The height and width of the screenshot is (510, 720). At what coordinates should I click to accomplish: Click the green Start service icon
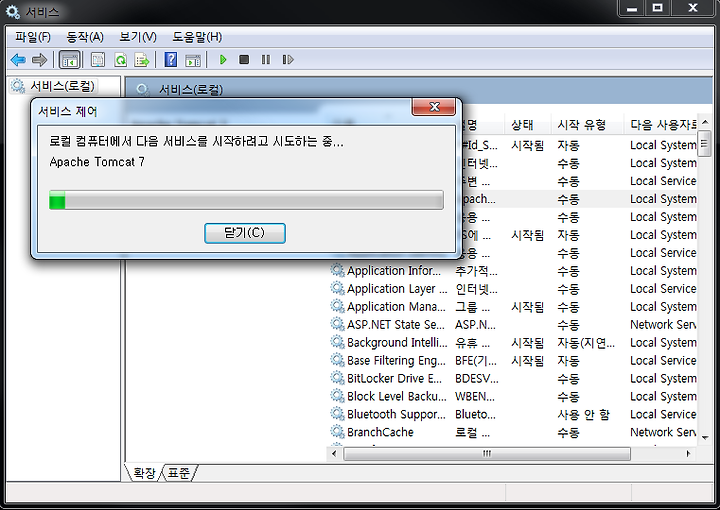(223, 60)
